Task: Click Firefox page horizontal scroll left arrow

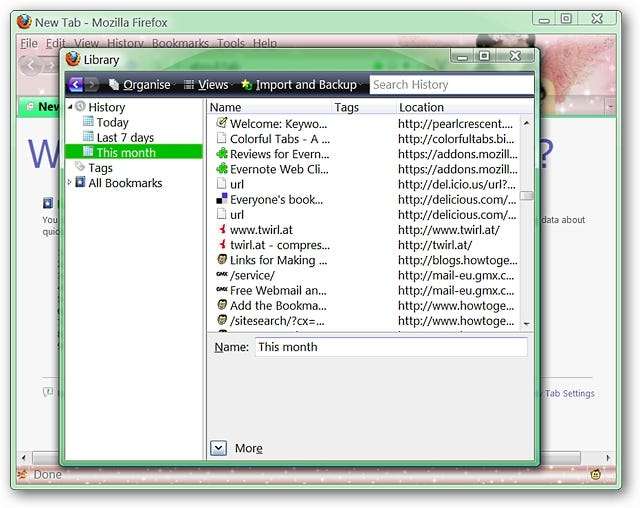Action: tap(23, 458)
